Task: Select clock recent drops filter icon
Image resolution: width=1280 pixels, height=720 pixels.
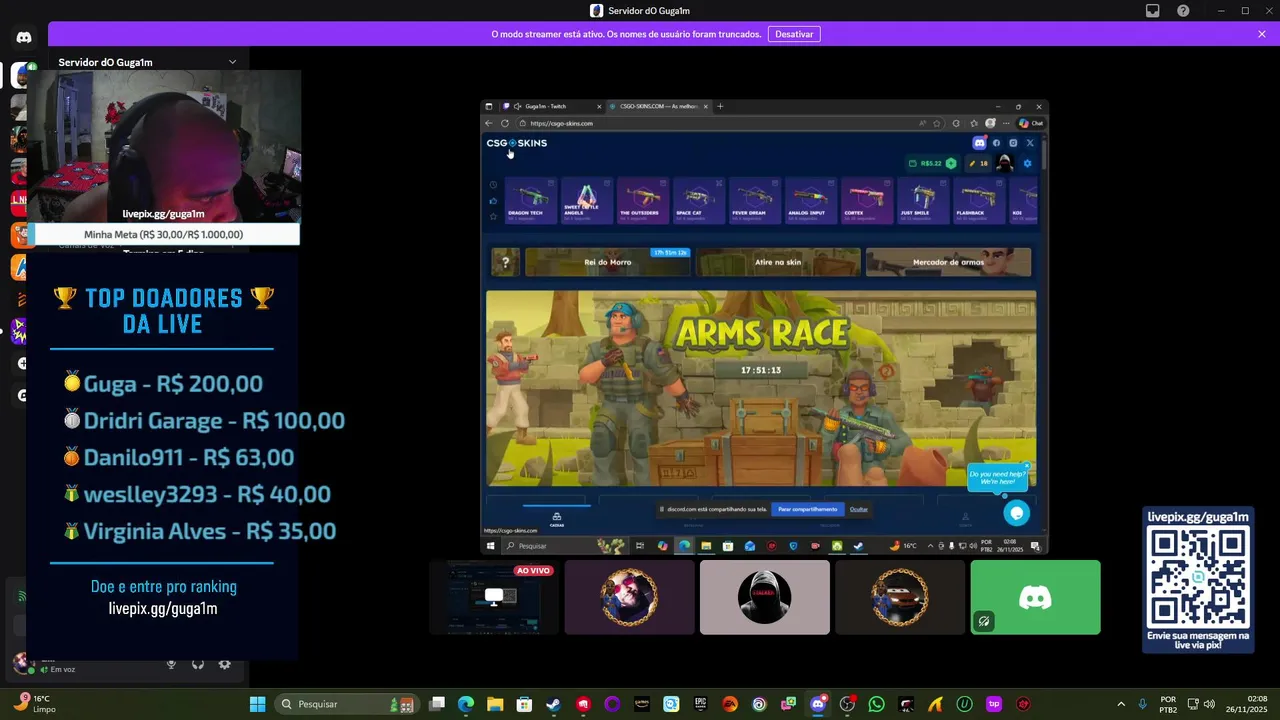Action: [493, 185]
